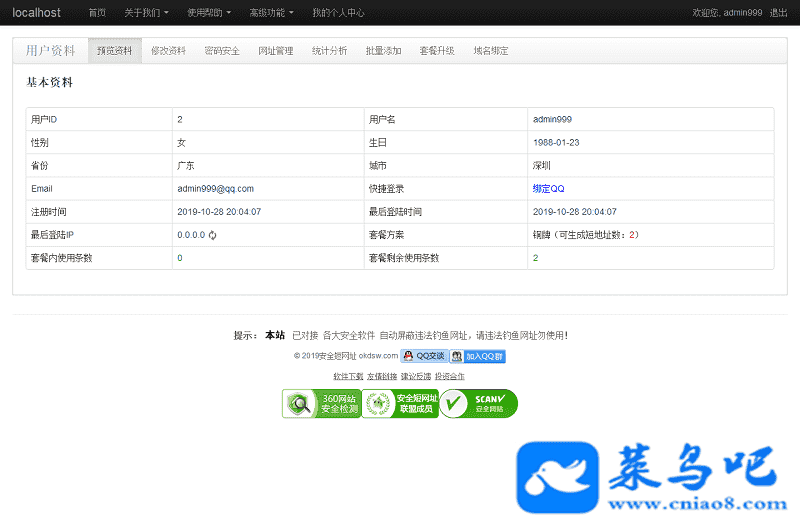Open the 套餐升级 tab

pyautogui.click(x=437, y=51)
